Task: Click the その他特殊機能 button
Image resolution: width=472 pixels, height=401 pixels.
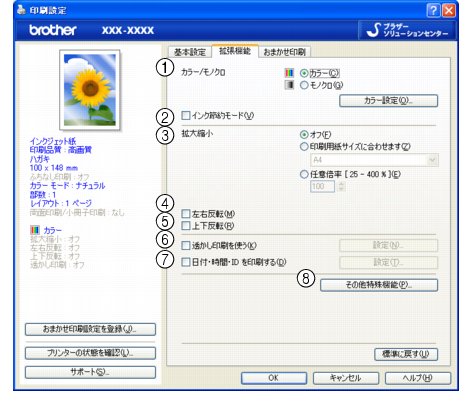Action: click(379, 285)
